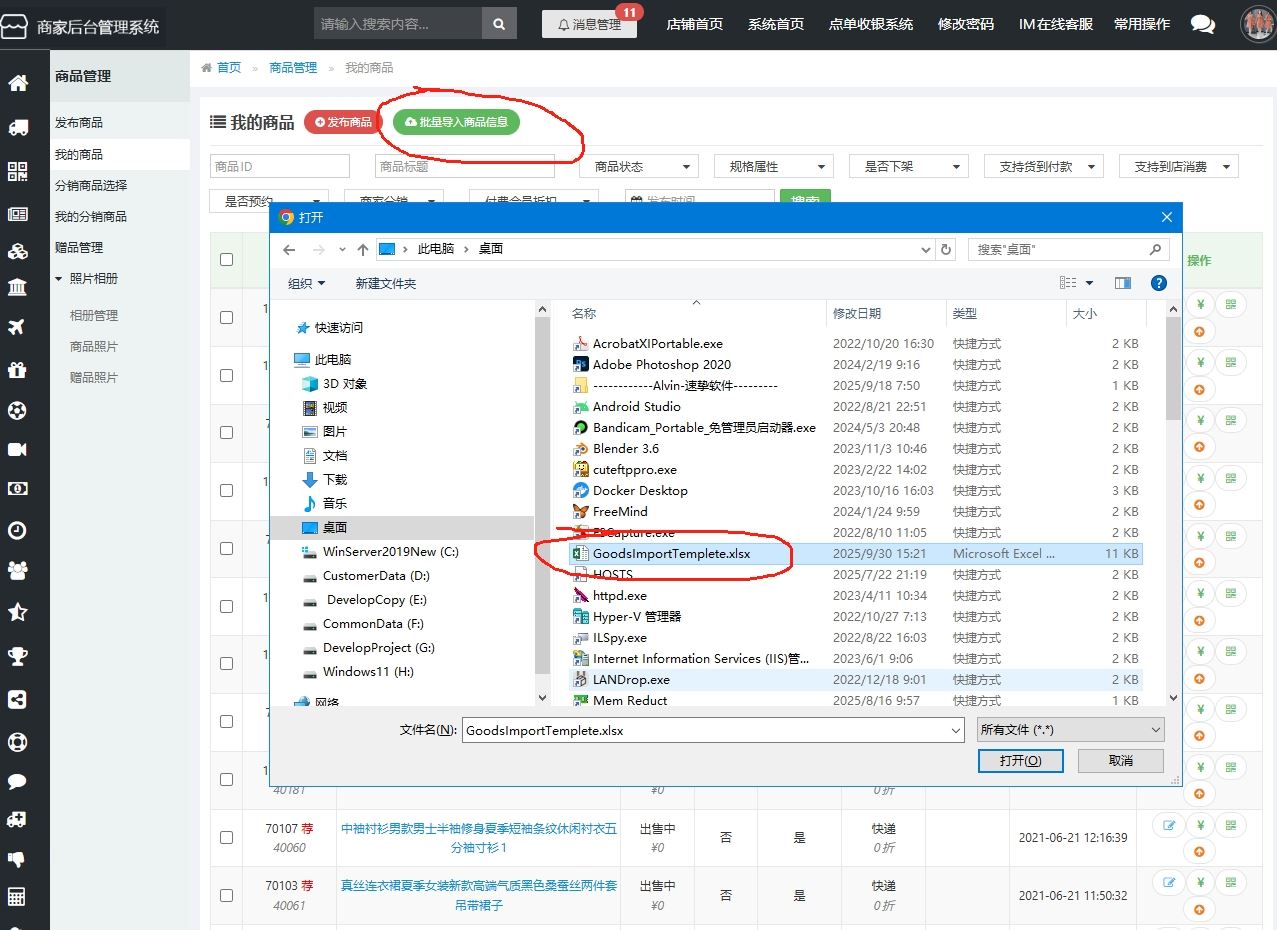This screenshot has height=930, width=1277.
Task: Select 点单收银系统 in top navigation
Action: click(871, 24)
